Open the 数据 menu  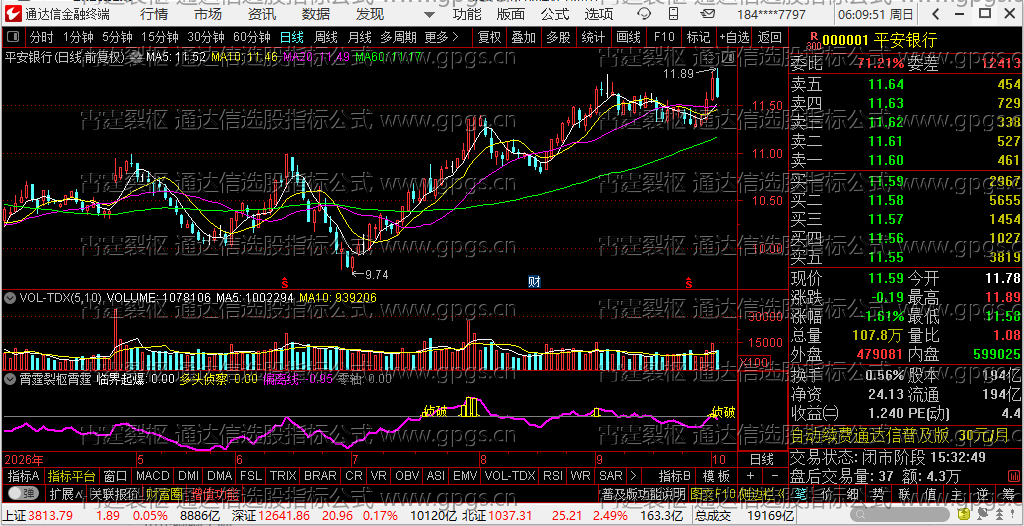click(316, 14)
